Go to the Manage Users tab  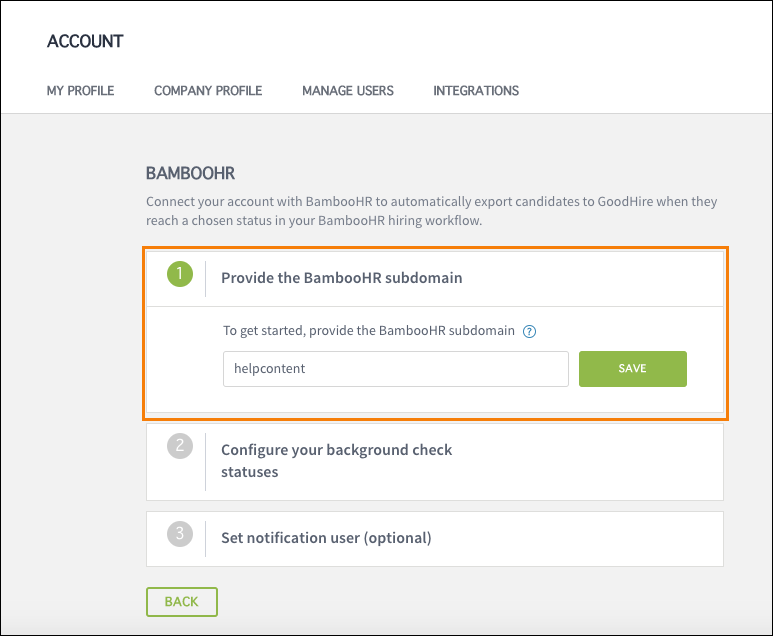click(x=348, y=91)
